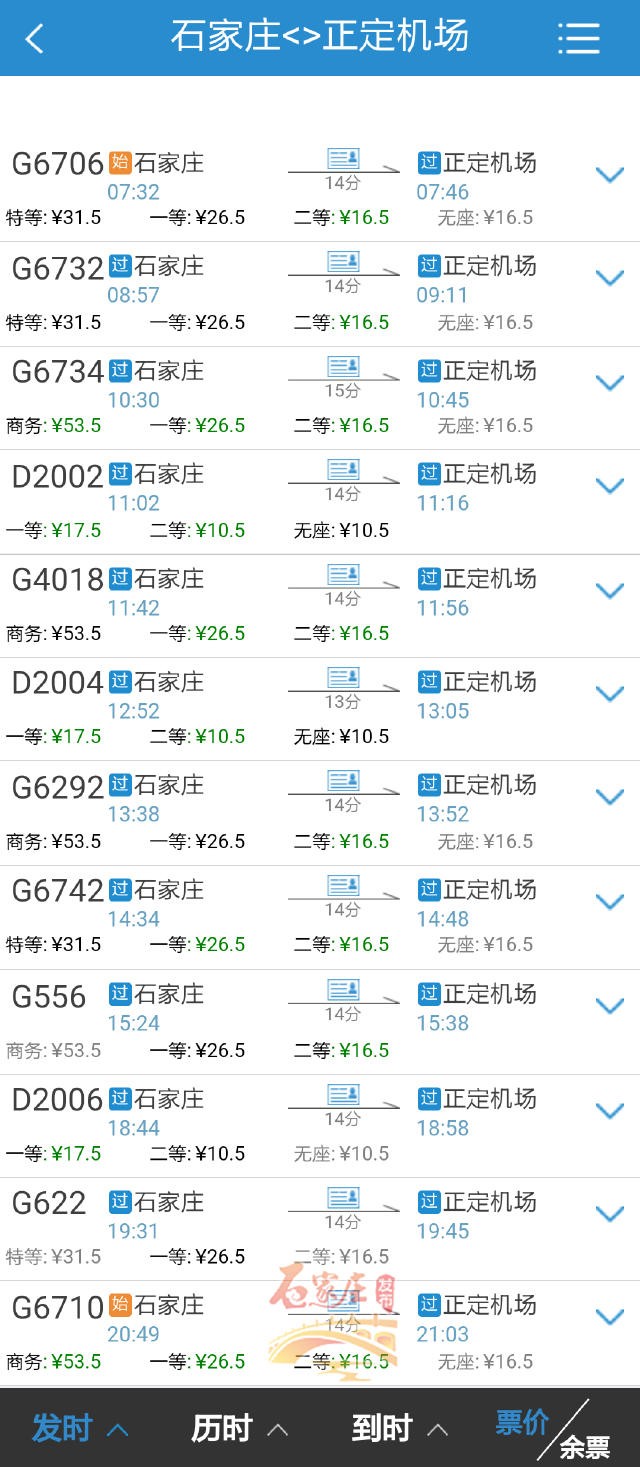Tap ID card icon for train G6706

pos(343,159)
